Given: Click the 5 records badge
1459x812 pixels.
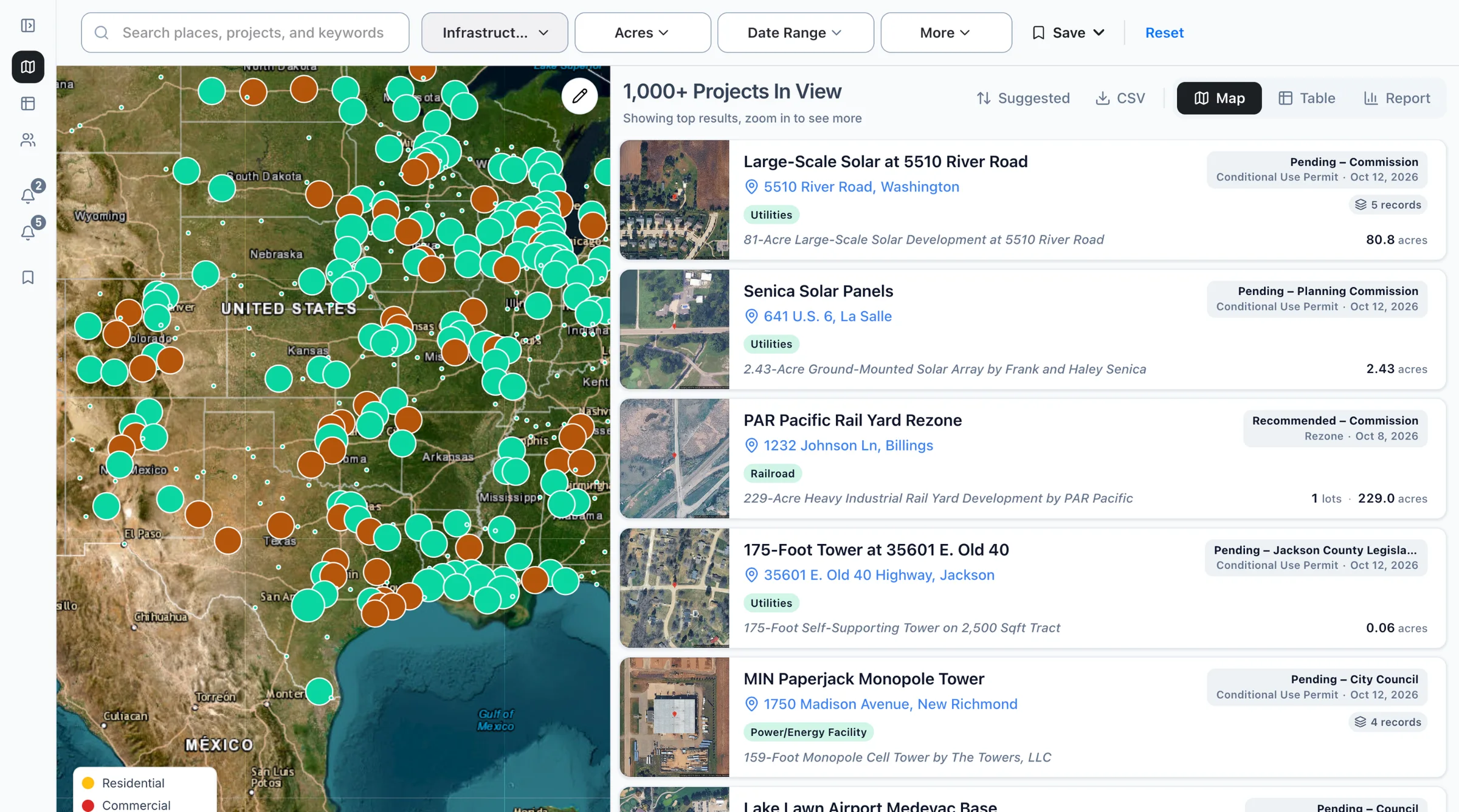Looking at the screenshot, I should tap(1388, 205).
